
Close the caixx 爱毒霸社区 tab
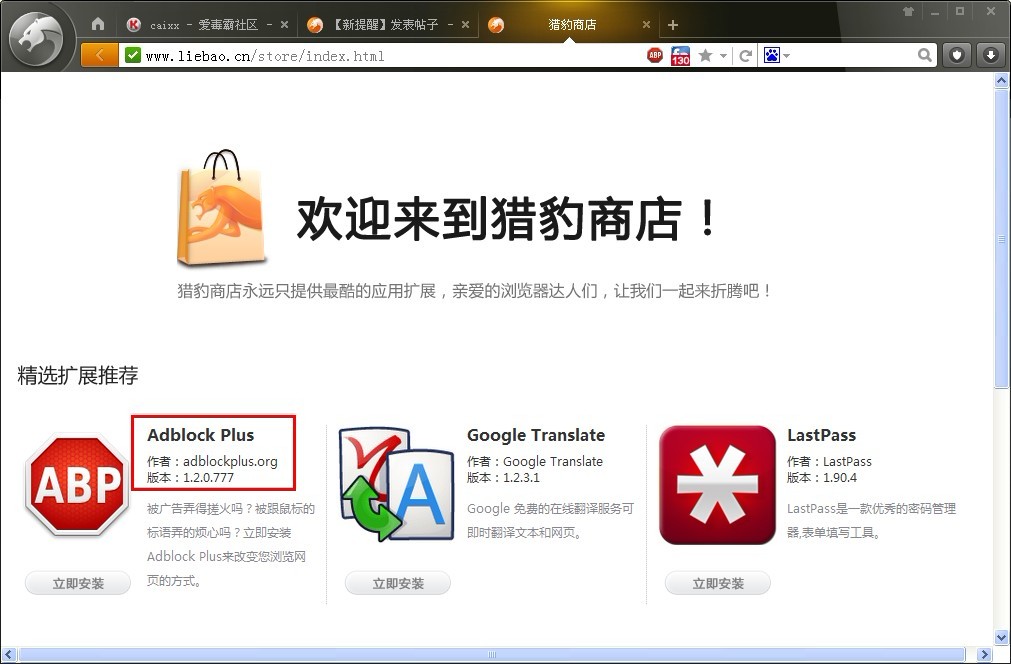pyautogui.click(x=284, y=24)
